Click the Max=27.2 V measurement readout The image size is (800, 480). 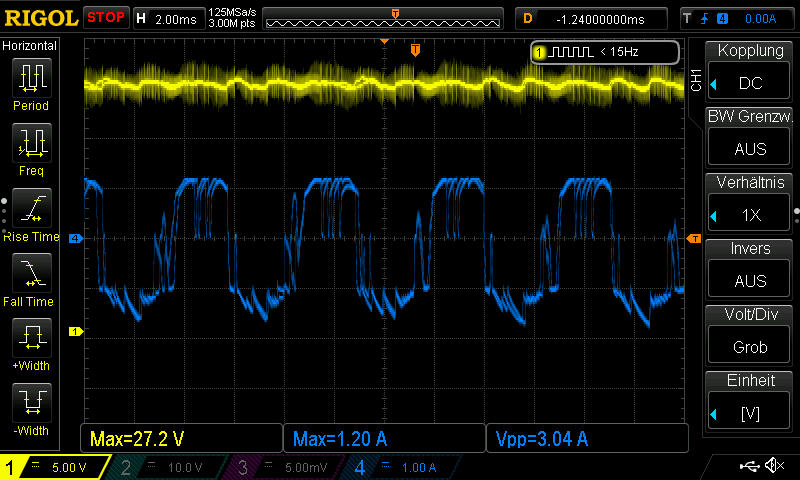click(x=181, y=438)
